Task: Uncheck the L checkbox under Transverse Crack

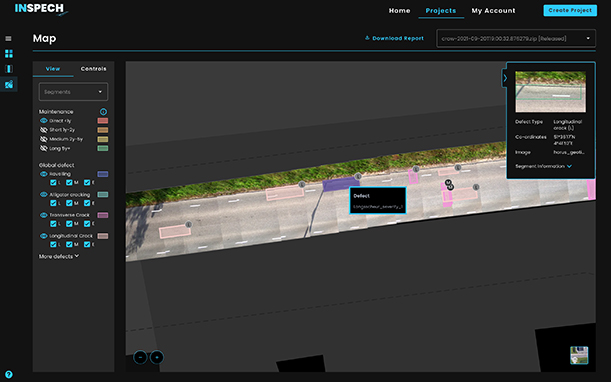Action: point(53,223)
